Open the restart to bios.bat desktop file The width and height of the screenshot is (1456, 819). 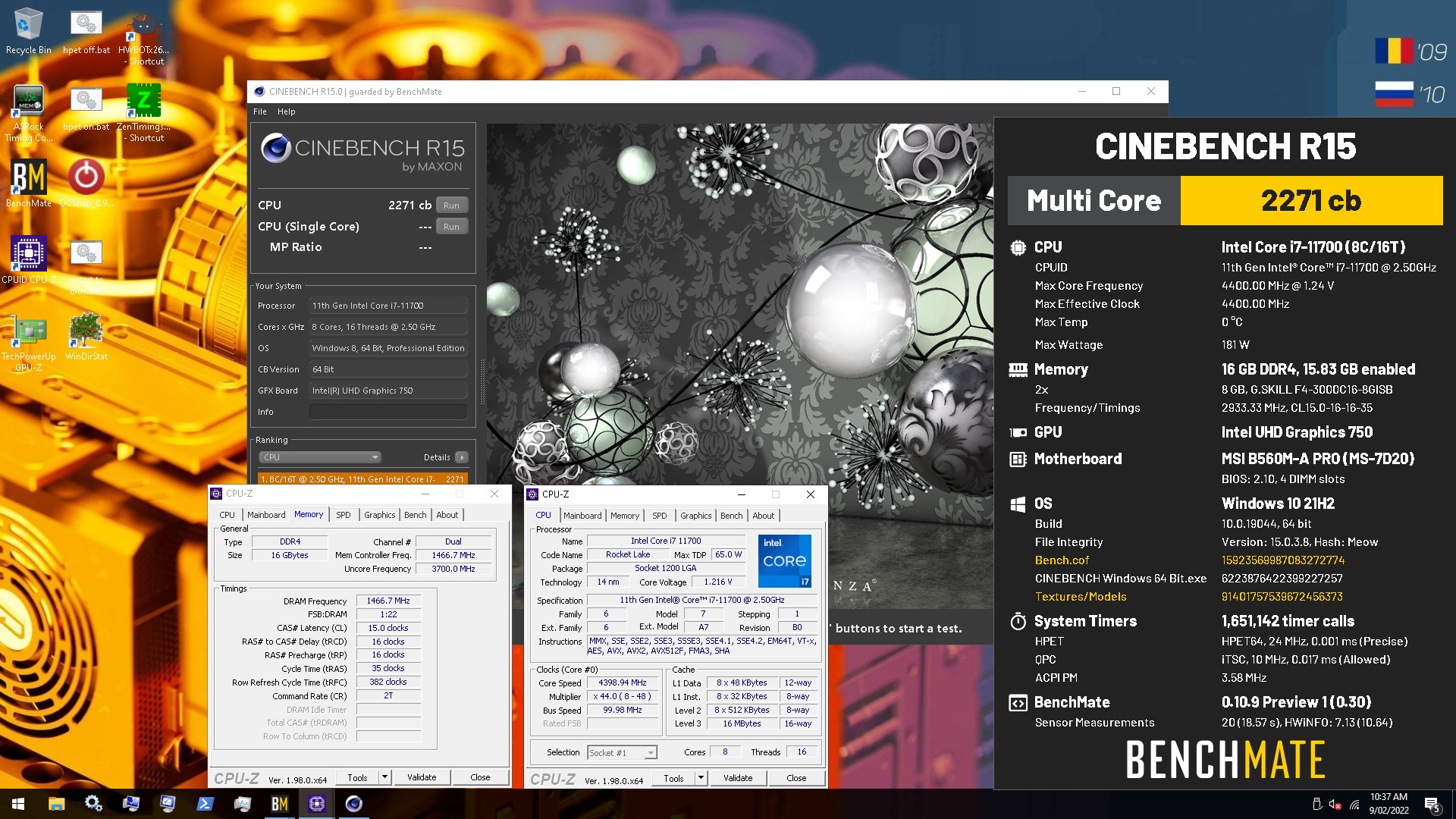point(86,267)
